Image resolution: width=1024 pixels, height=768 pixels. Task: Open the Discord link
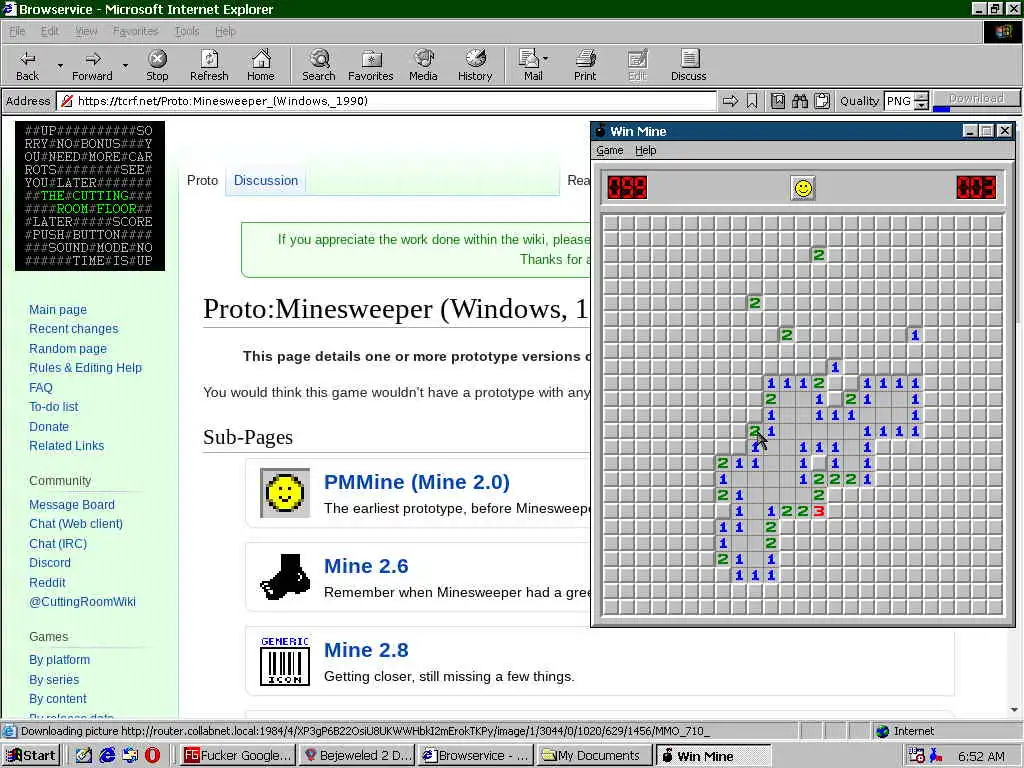[x=50, y=562]
